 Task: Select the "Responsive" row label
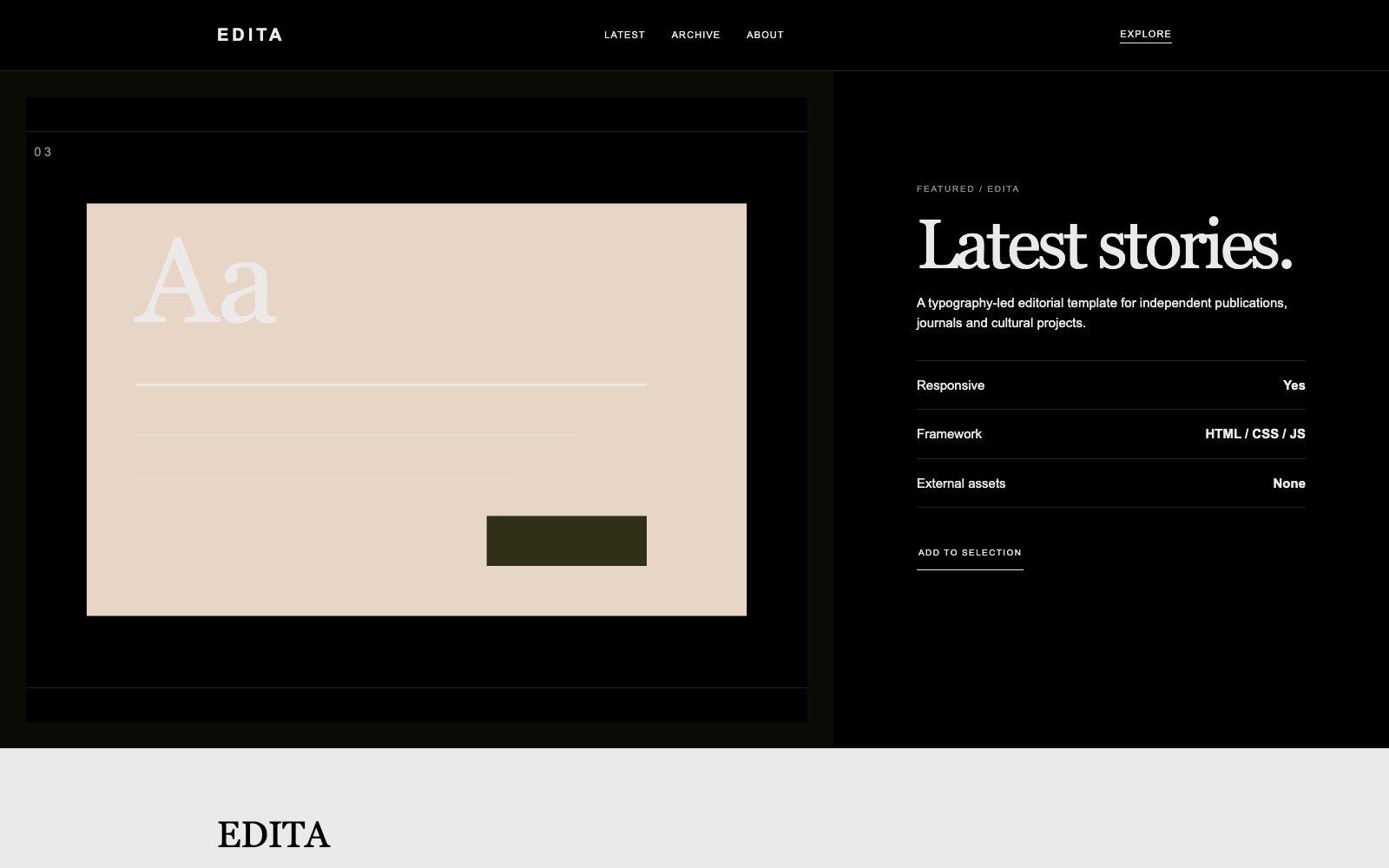pos(951,385)
